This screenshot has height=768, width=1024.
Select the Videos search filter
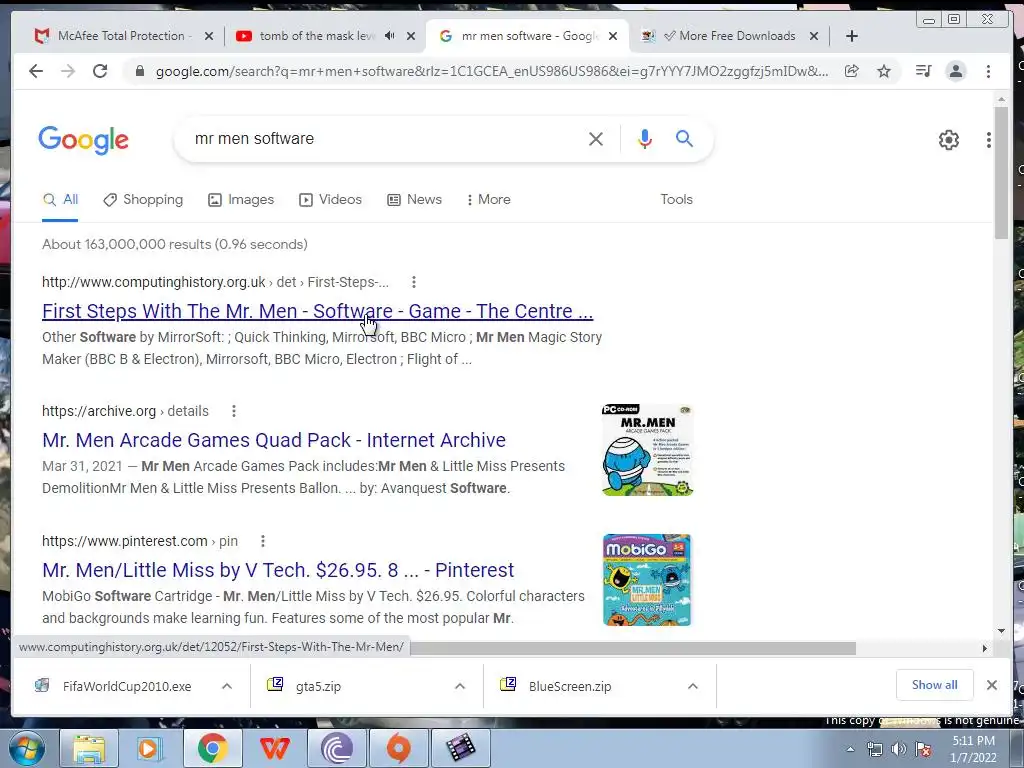click(330, 199)
